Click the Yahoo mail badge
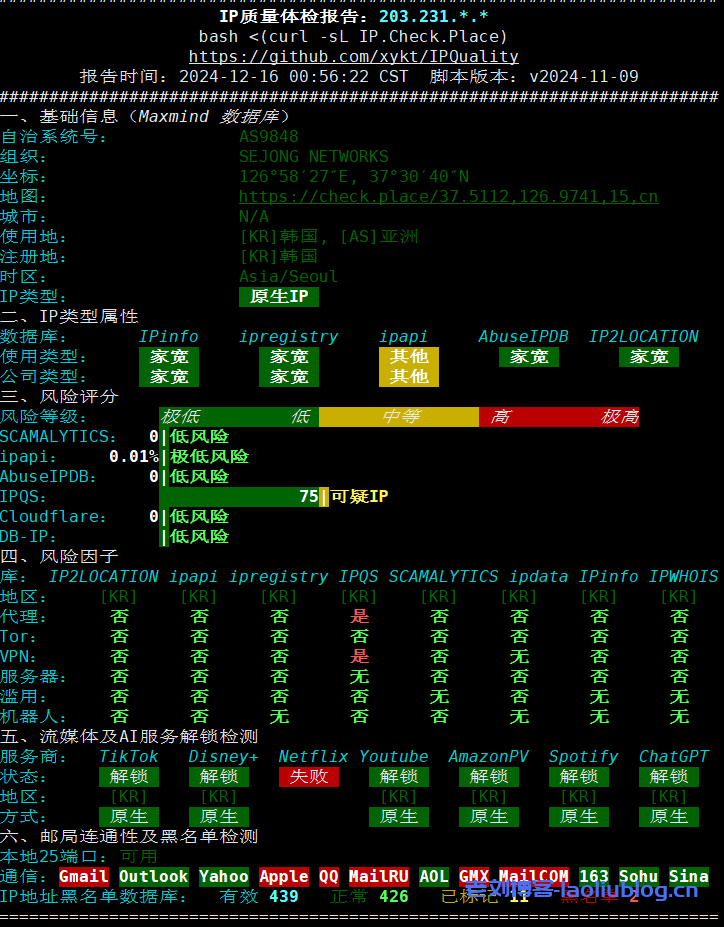 pos(223,876)
